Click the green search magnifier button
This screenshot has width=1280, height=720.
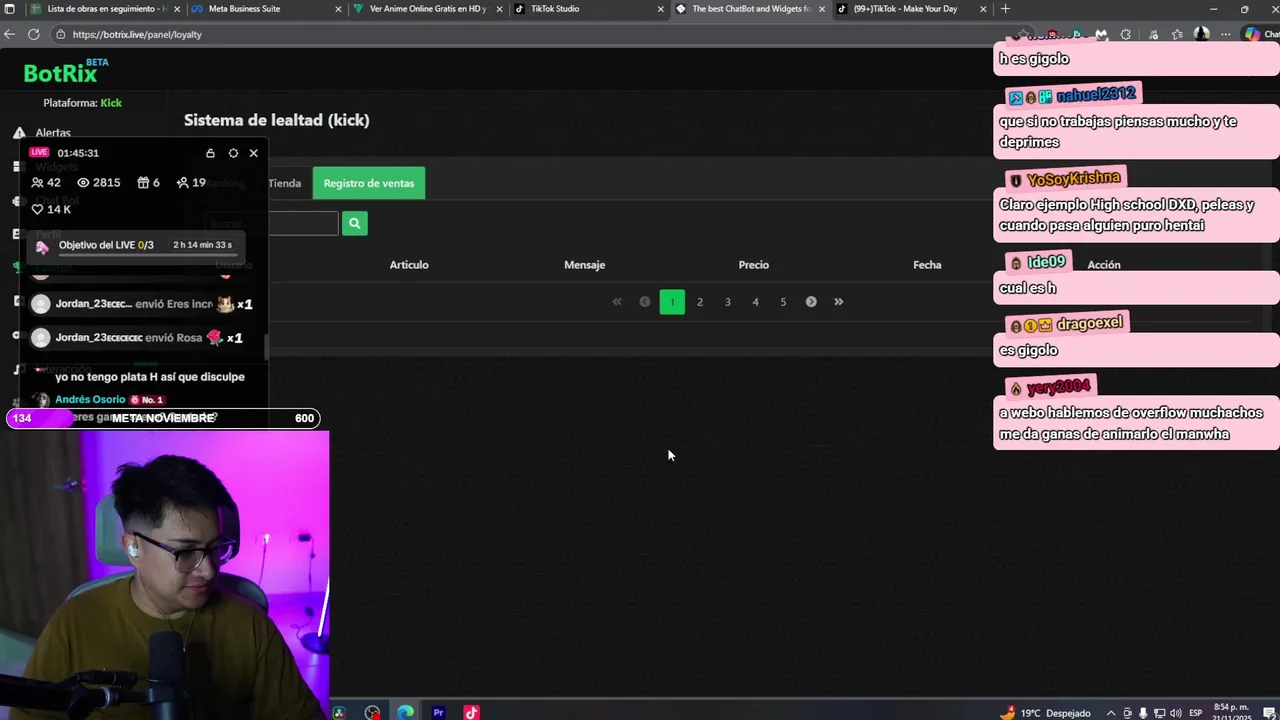tap(354, 224)
